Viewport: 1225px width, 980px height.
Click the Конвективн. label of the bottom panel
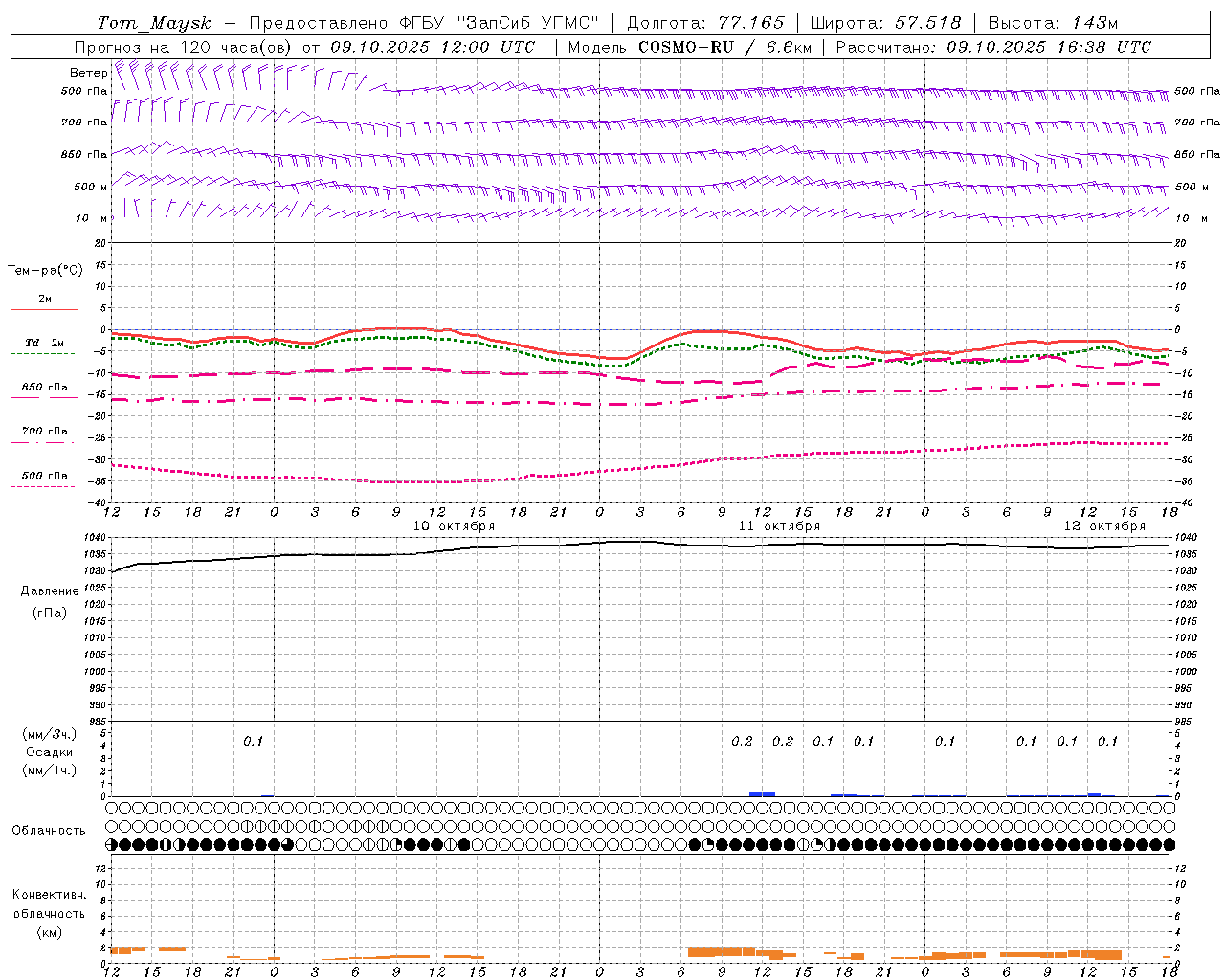[x=50, y=895]
